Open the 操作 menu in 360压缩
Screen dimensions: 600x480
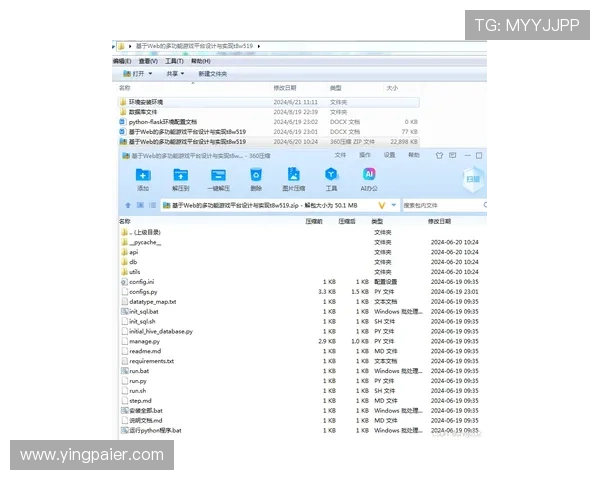point(365,155)
